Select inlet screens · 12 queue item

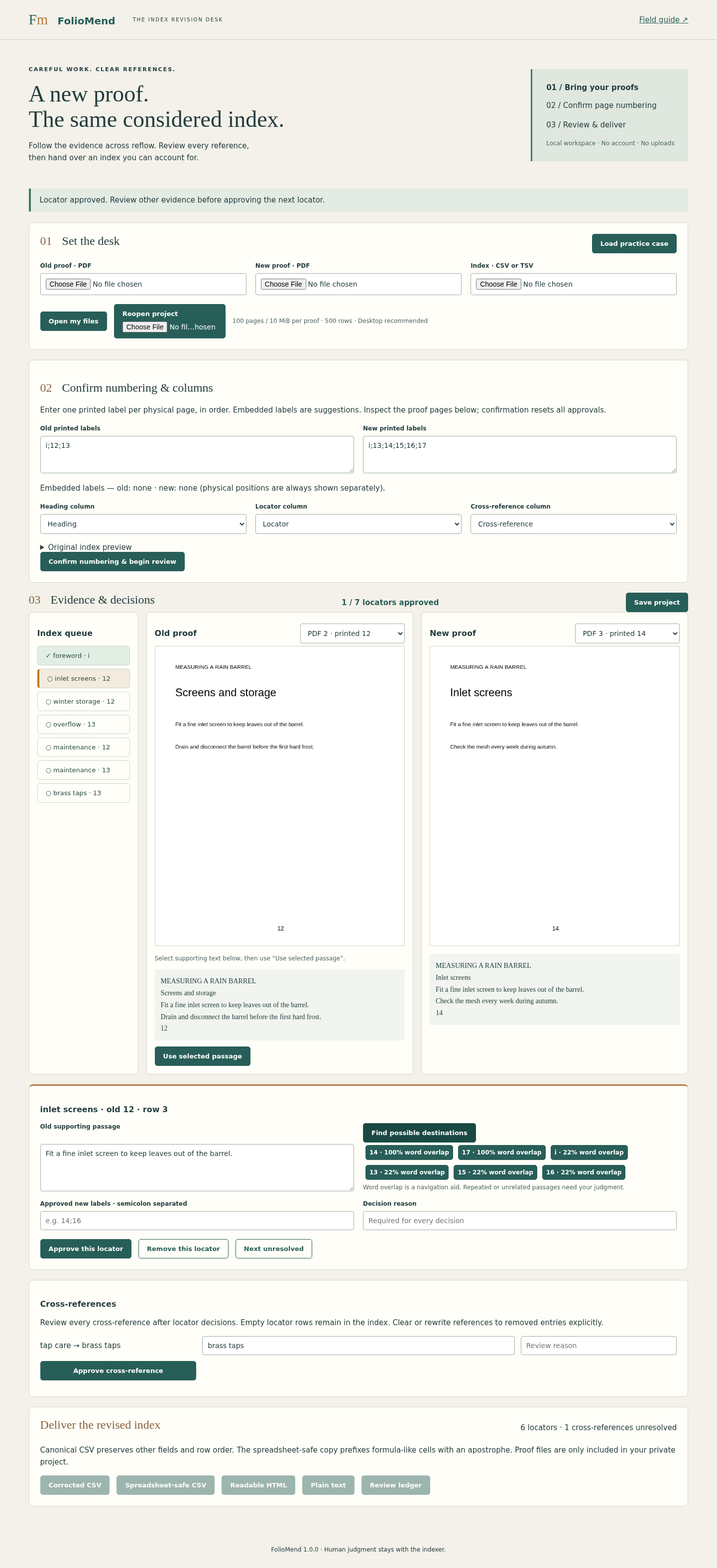[84, 679]
